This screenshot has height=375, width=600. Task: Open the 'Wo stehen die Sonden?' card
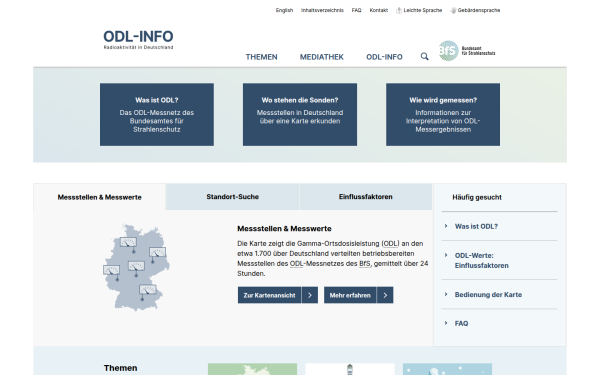point(300,114)
